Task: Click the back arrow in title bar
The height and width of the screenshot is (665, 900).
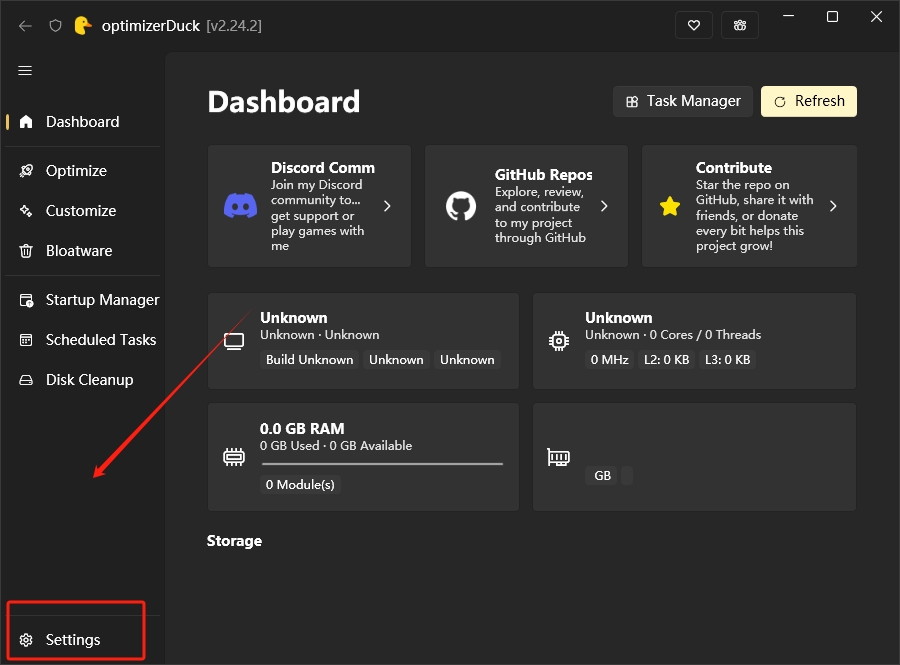Action: pos(25,26)
